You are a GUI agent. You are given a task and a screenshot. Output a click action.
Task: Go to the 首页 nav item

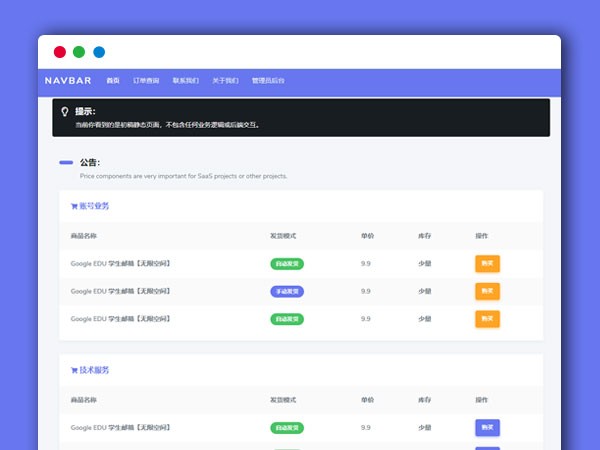113,80
